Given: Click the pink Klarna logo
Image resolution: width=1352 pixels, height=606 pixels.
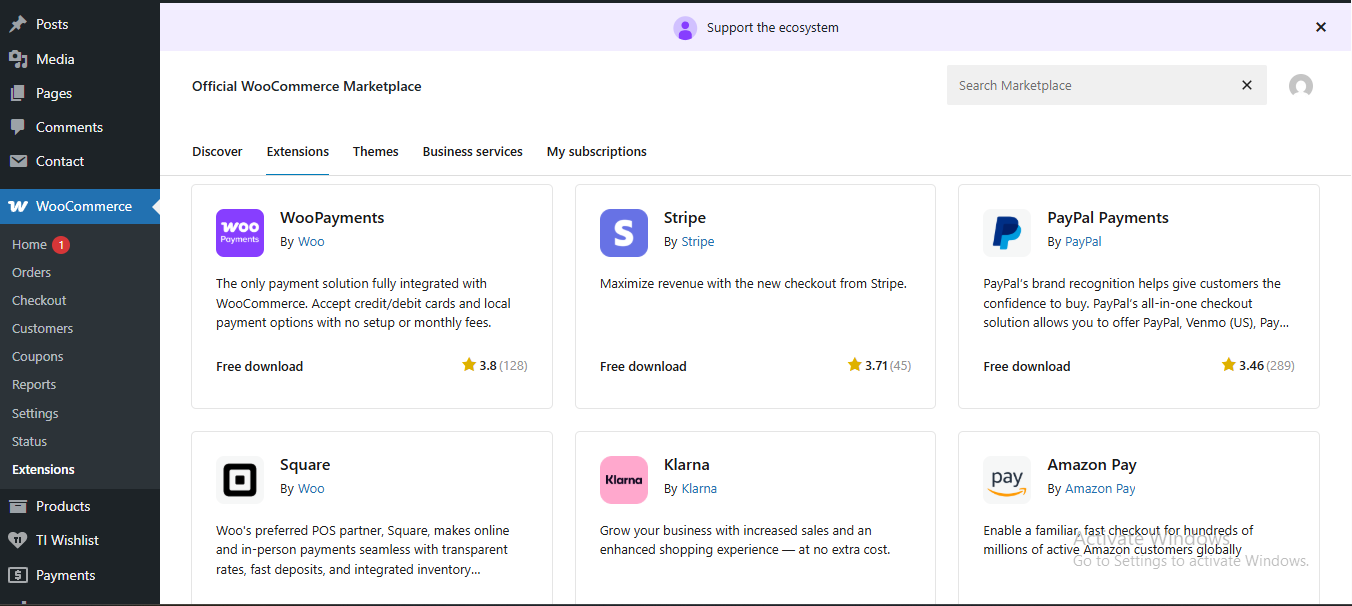Looking at the screenshot, I should [x=624, y=480].
